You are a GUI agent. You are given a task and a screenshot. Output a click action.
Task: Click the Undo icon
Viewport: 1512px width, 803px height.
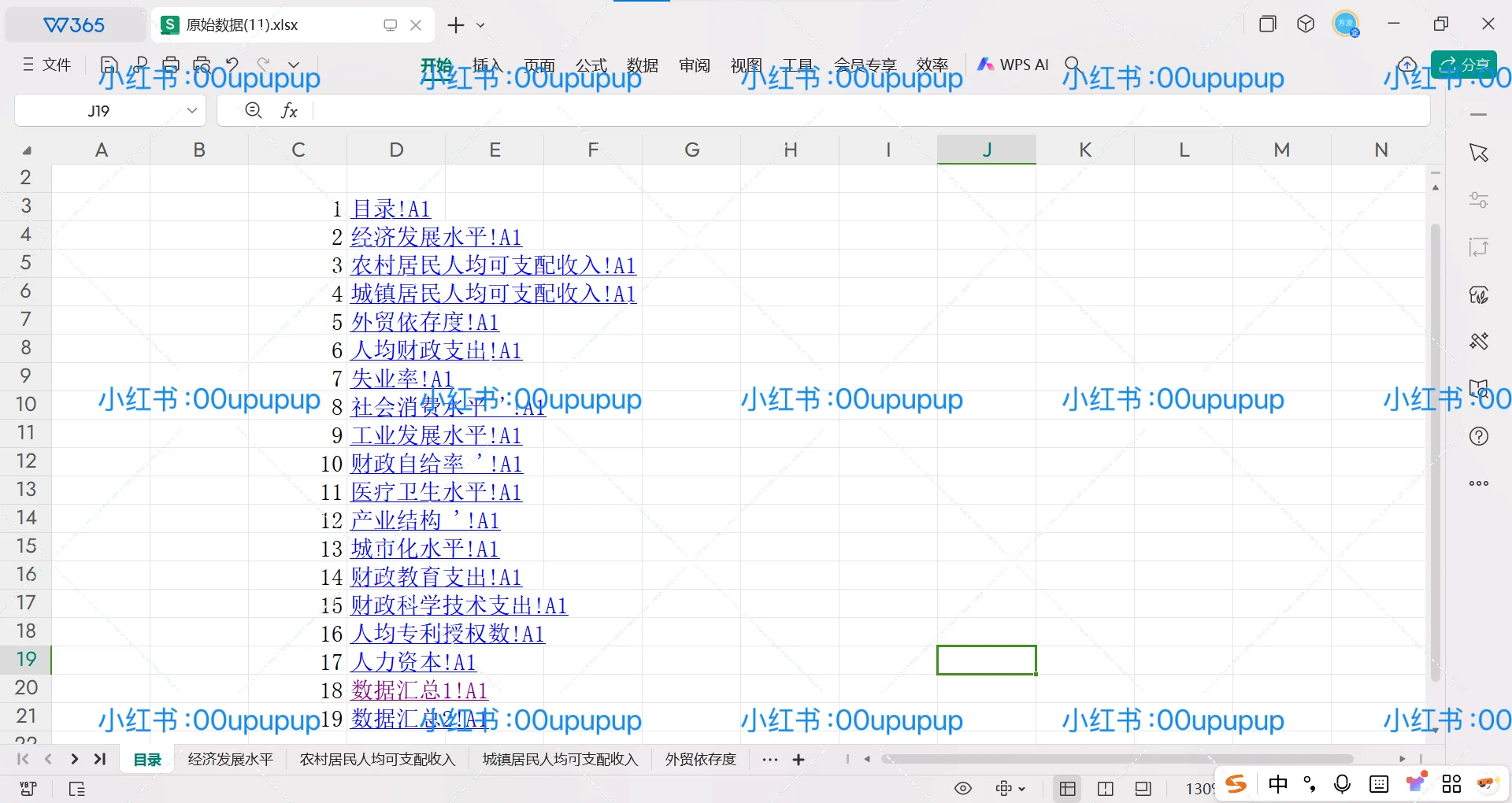[x=231, y=65]
